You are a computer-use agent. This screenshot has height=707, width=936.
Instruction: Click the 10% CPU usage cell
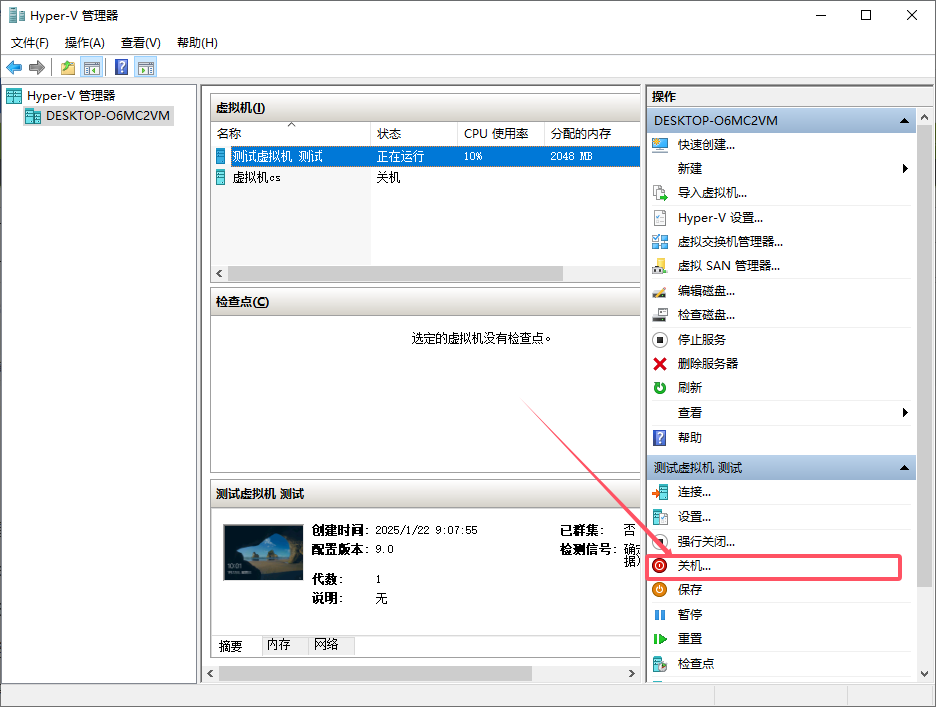tap(473, 156)
